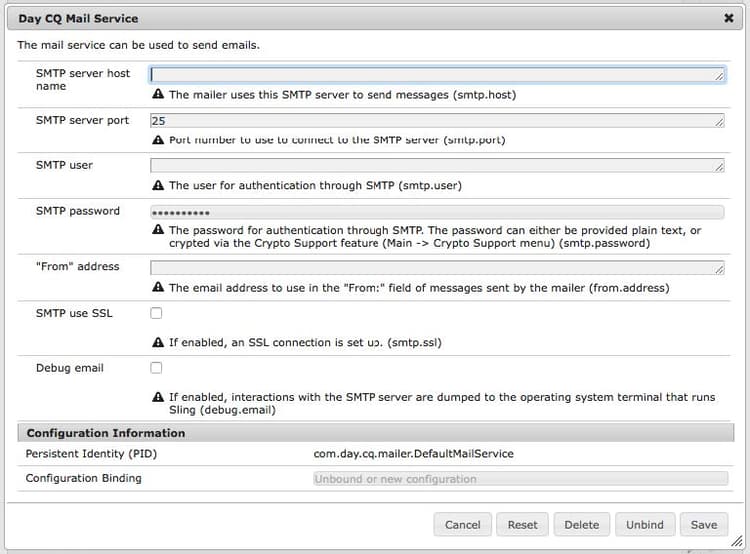Image resolution: width=750 pixels, height=554 pixels.
Task: Save the mail service configuration
Action: tap(704, 524)
